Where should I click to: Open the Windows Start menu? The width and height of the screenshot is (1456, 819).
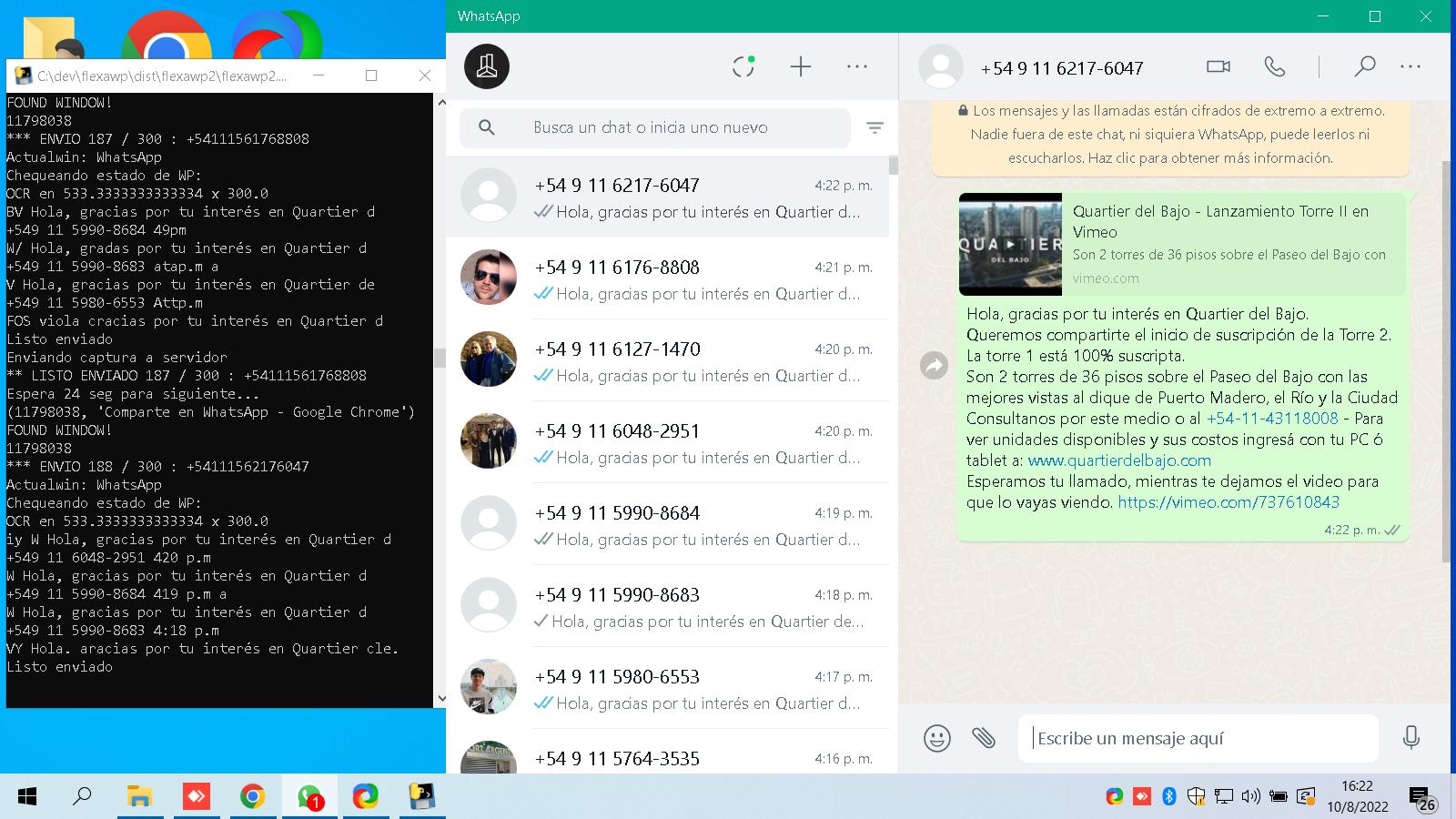(x=27, y=797)
